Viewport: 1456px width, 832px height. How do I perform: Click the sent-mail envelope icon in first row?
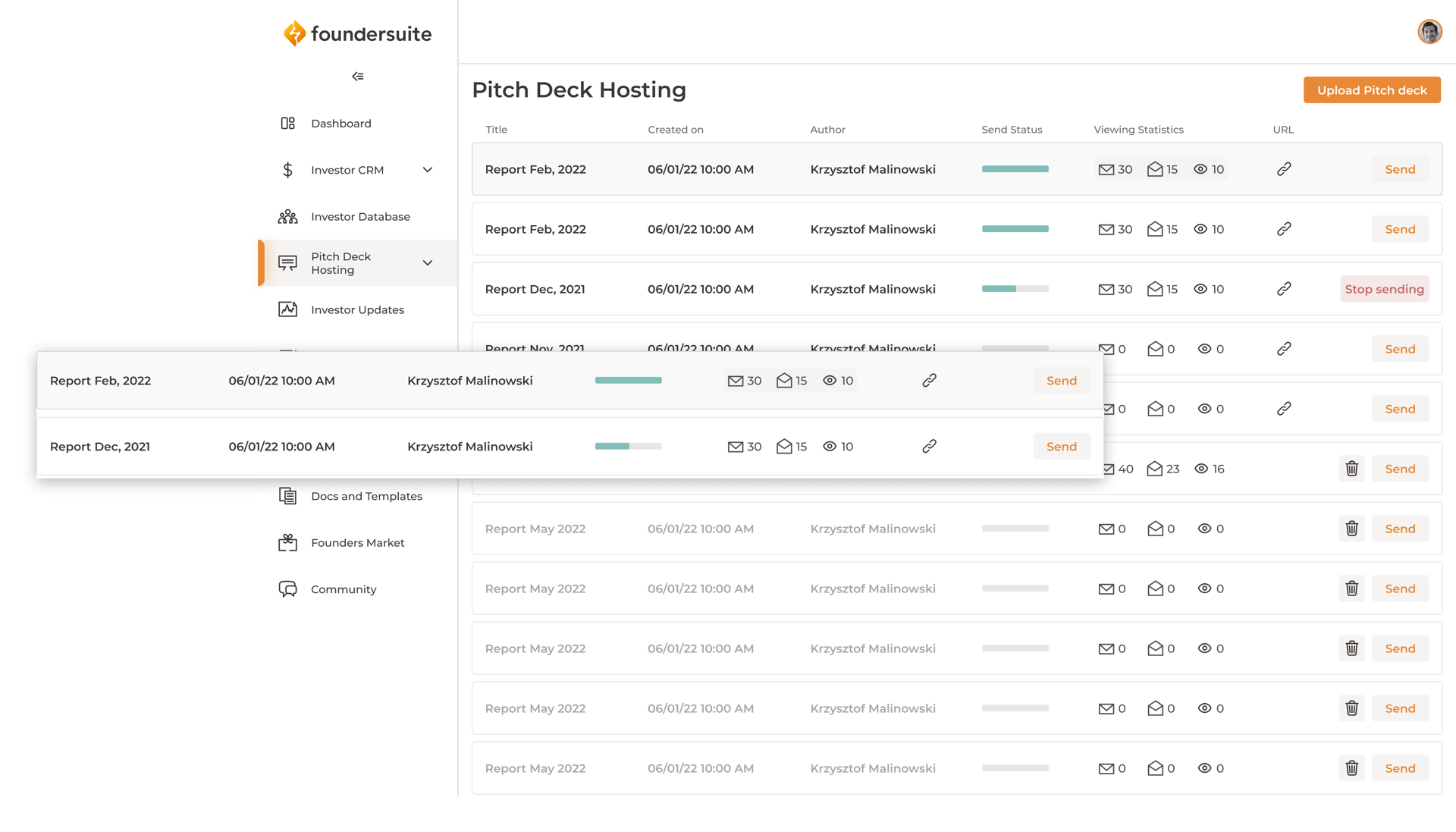(x=1106, y=170)
